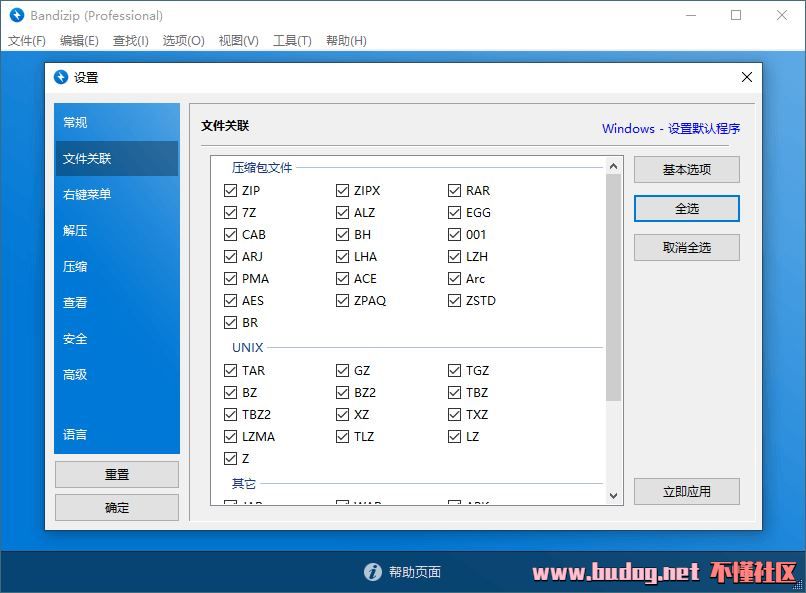Open the 高级 settings section
The image size is (806, 593).
pos(75,374)
